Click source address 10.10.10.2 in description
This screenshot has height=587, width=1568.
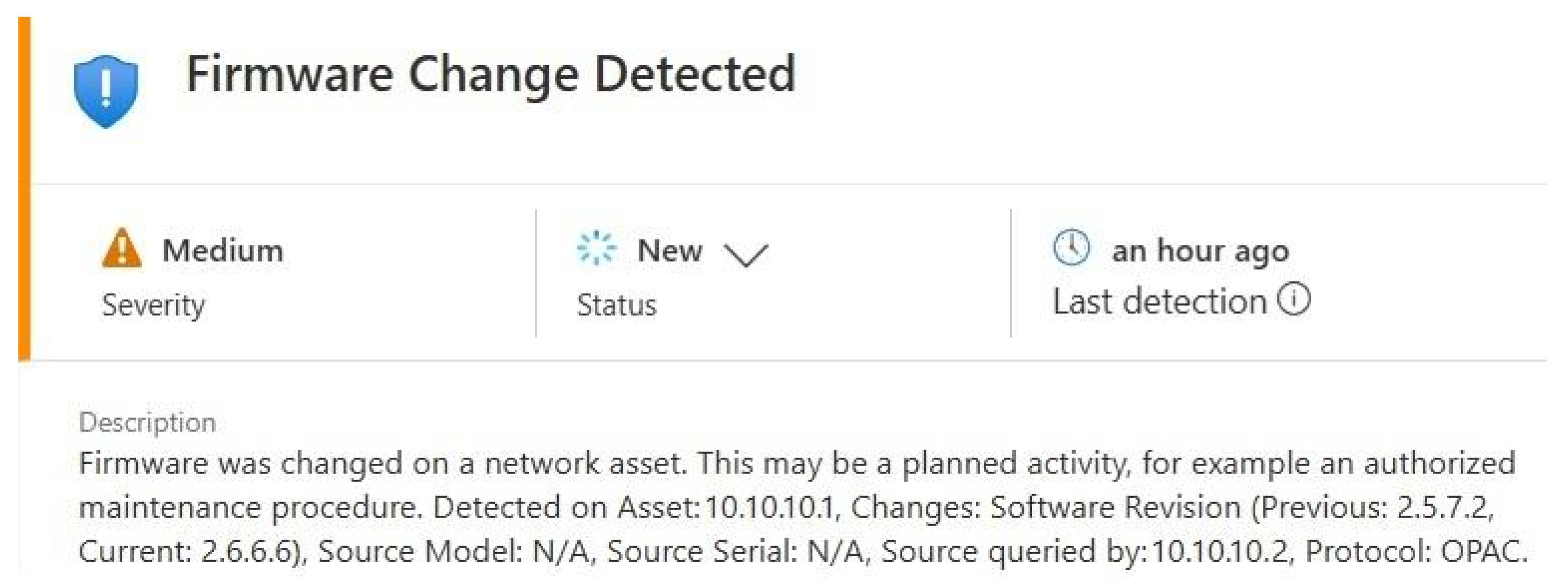coord(1219,551)
